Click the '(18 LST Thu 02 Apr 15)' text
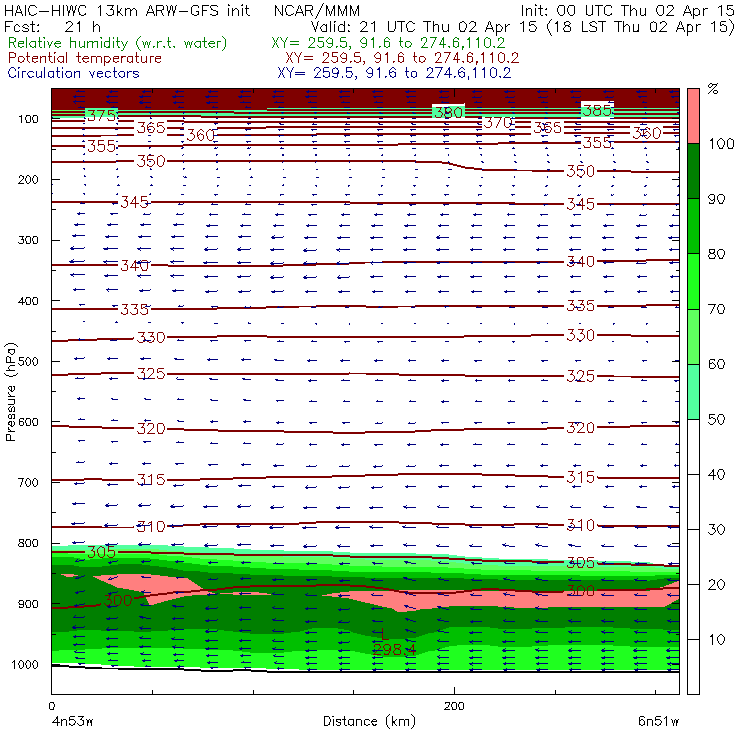 pos(640,26)
